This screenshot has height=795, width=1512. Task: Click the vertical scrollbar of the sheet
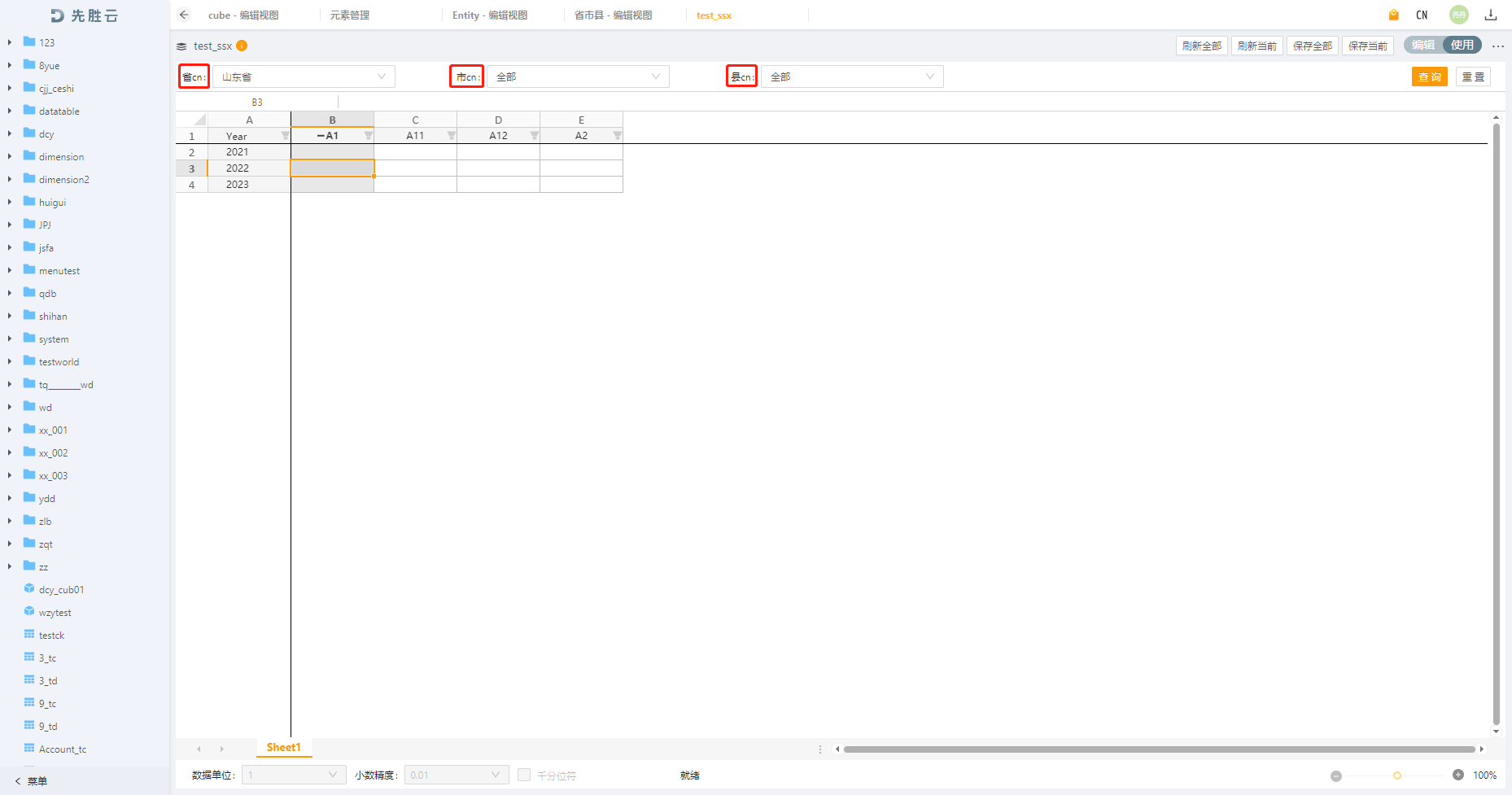click(1496, 423)
